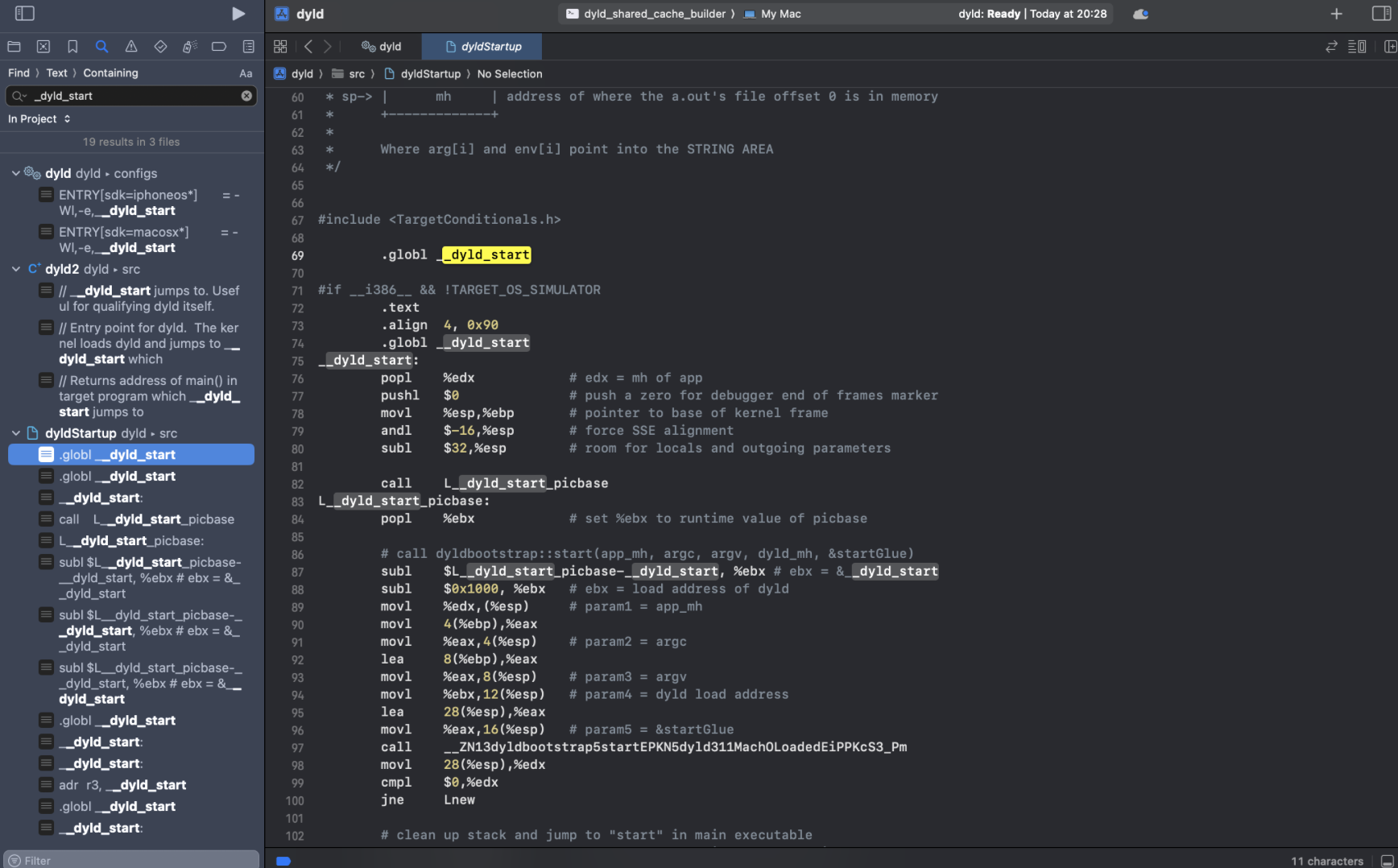
Task: Go forward in editor history
Action: tap(328, 47)
